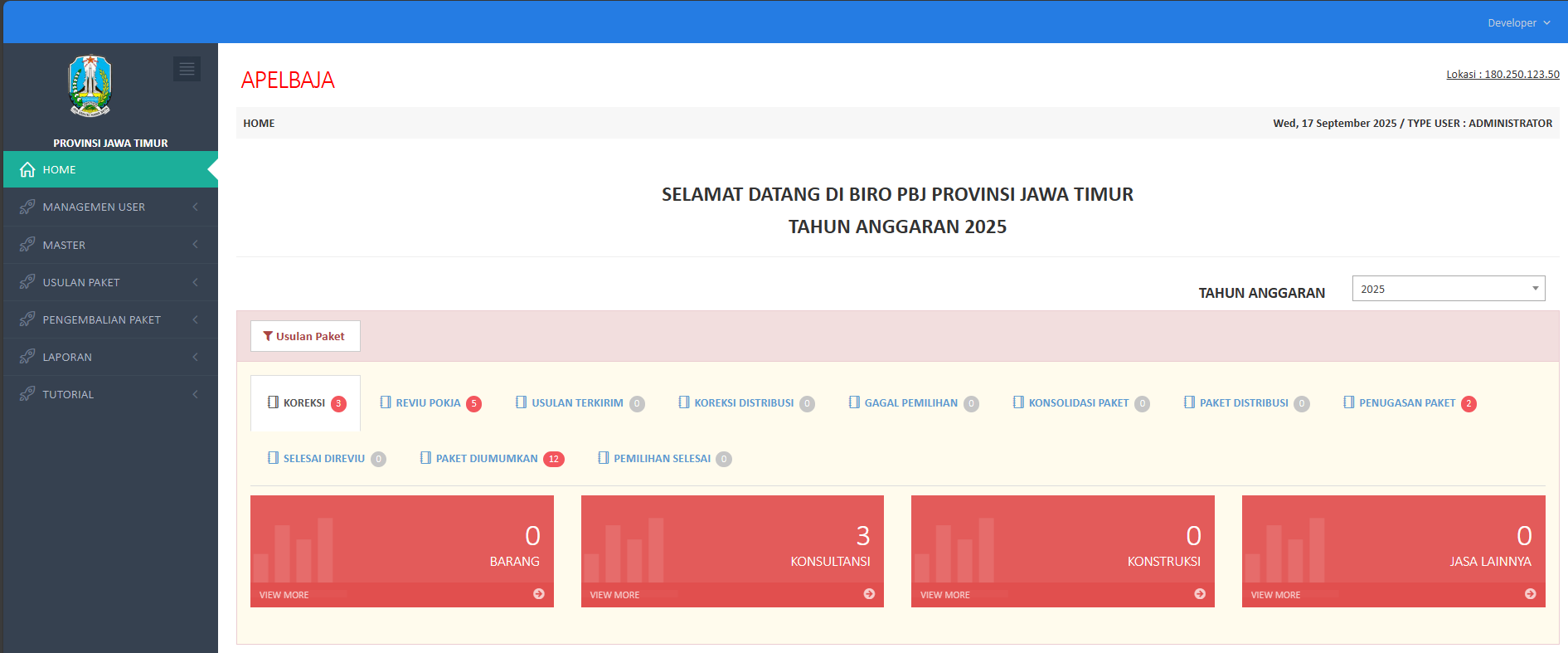Click arrow icon on Konsultansi card
This screenshot has height=653, width=1568.
(x=869, y=594)
